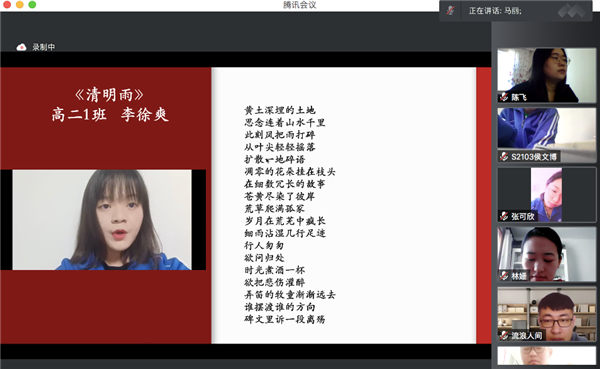Screen dimensions: 600x369
Task: Select S2103侯文博's video thumbnail
Action: pos(546,135)
